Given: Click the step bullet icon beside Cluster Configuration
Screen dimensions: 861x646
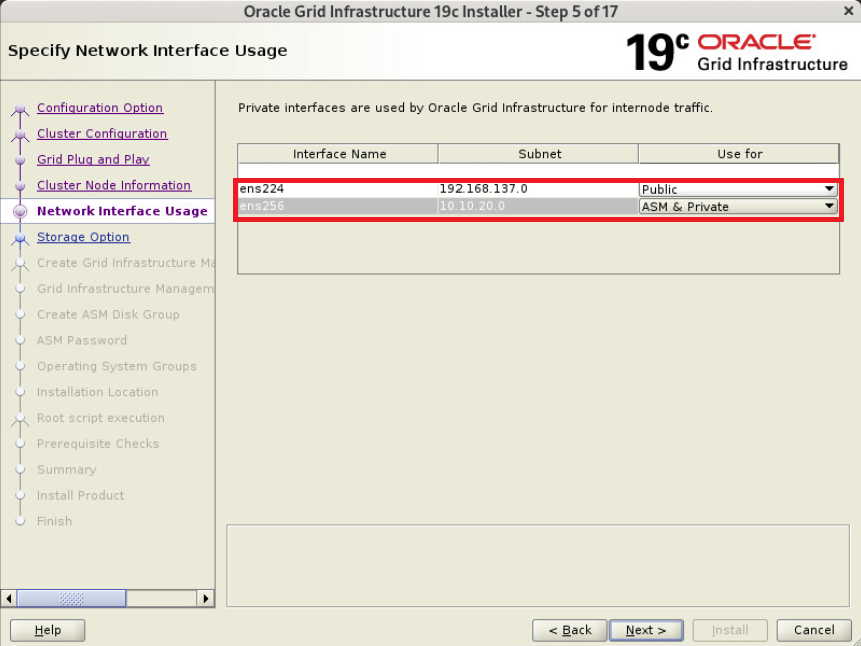Looking at the screenshot, I should click(20, 135).
